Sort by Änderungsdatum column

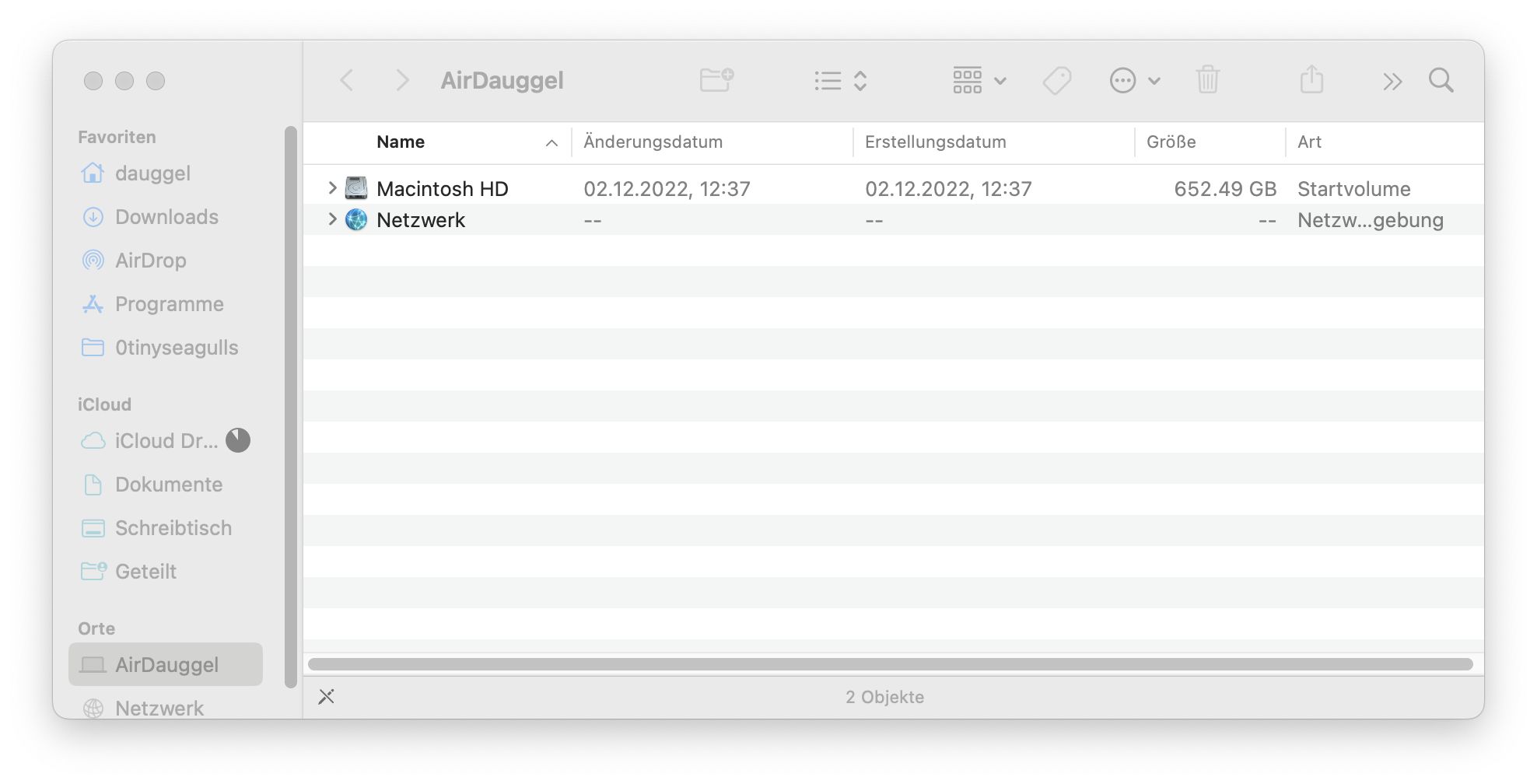click(x=653, y=142)
